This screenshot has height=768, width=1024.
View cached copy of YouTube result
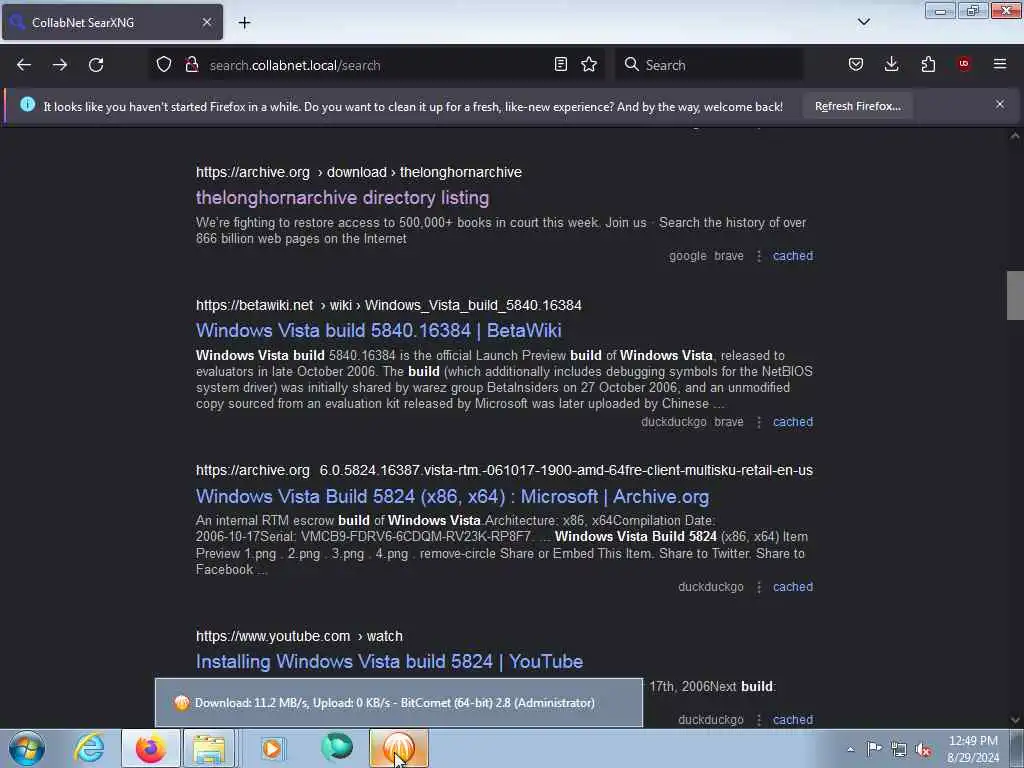click(x=793, y=720)
